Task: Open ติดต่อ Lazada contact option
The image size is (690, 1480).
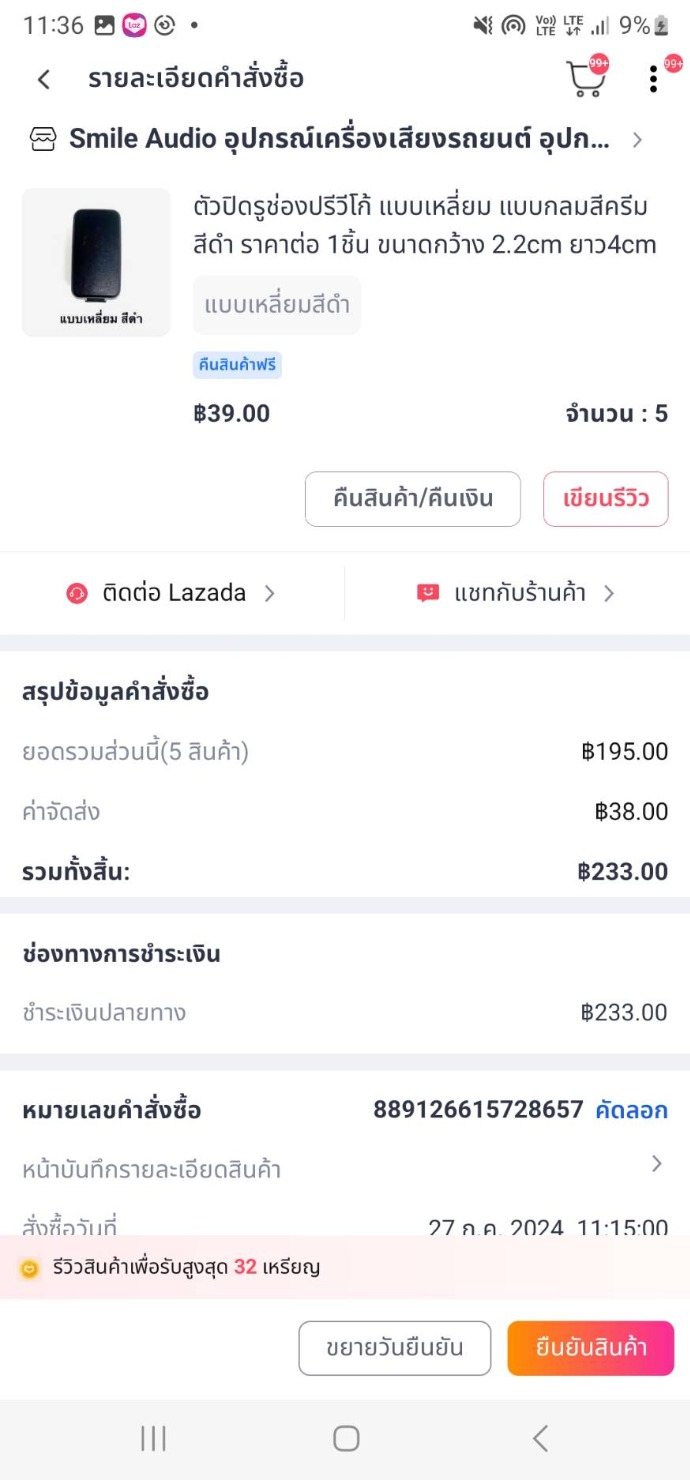Action: click(x=174, y=593)
